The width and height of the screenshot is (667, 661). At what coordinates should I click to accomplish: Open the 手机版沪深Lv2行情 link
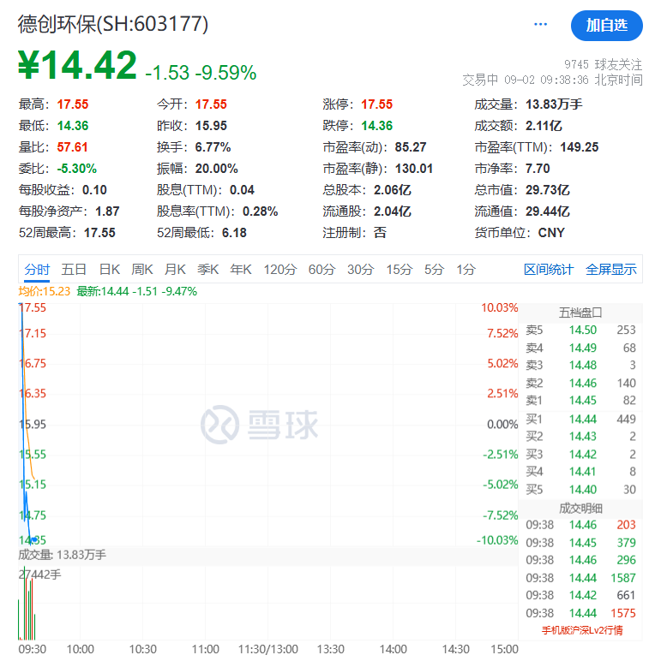582,630
